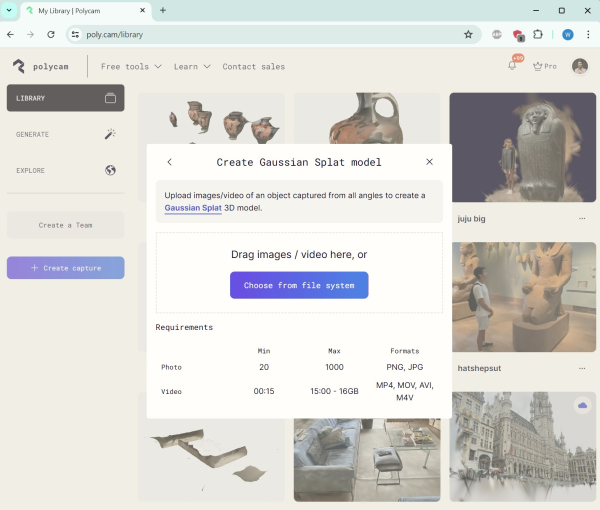This screenshot has height=510, width=600.
Task: Close the Create Gaussian Splat dialog
Action: 429,162
